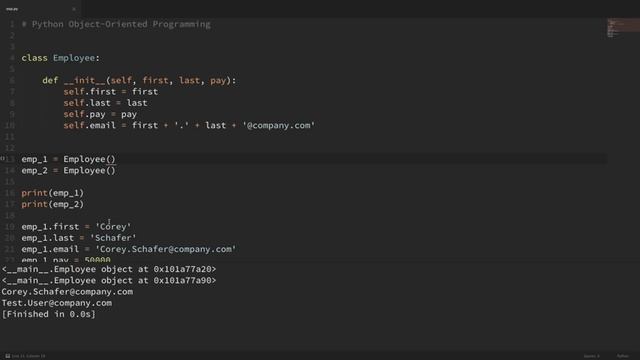The image size is (640, 360).
Task: Click the emp_1.email assignment line
Action: pyautogui.click(x=129, y=249)
